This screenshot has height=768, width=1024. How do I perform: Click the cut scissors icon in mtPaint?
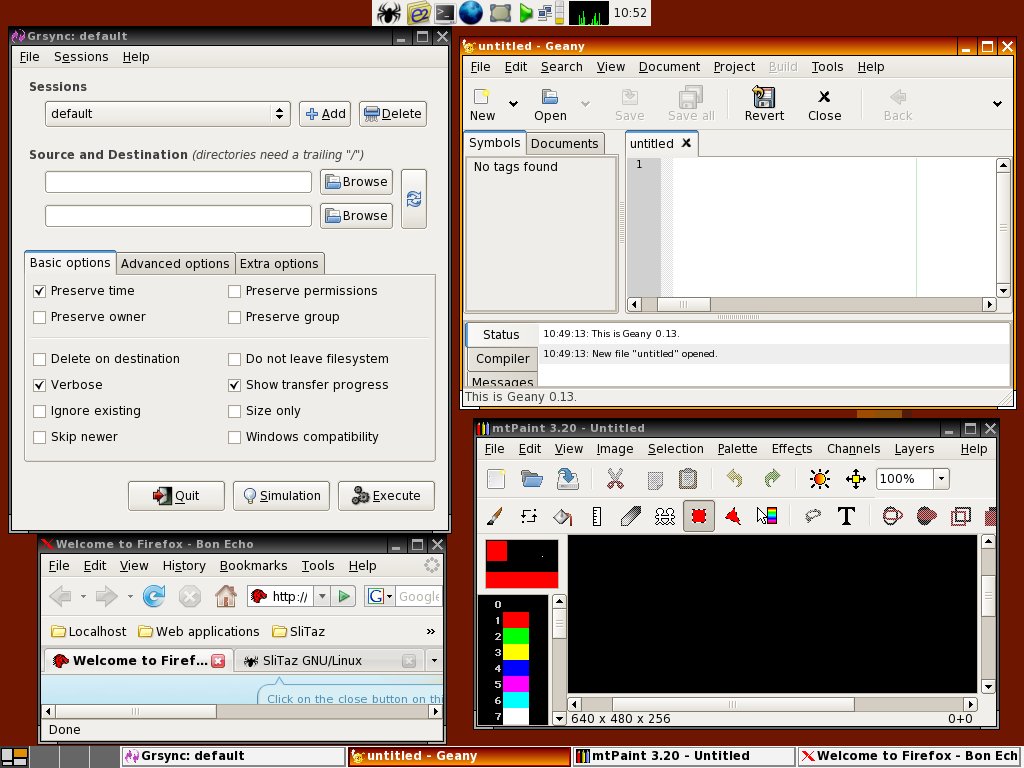(x=615, y=479)
